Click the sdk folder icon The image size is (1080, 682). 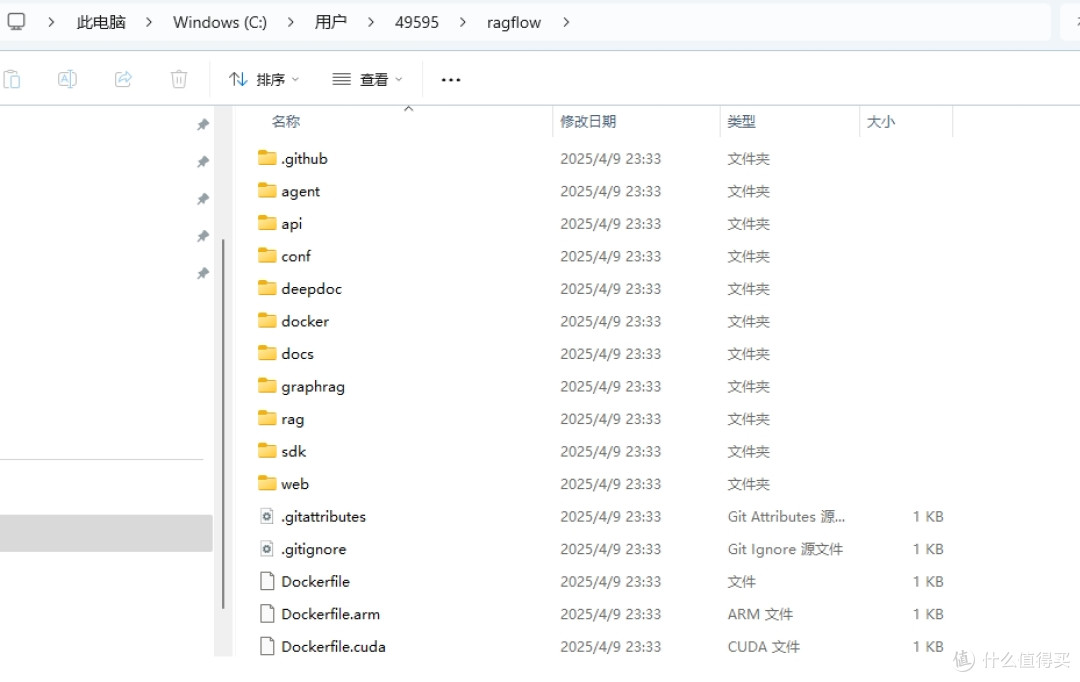tap(267, 451)
